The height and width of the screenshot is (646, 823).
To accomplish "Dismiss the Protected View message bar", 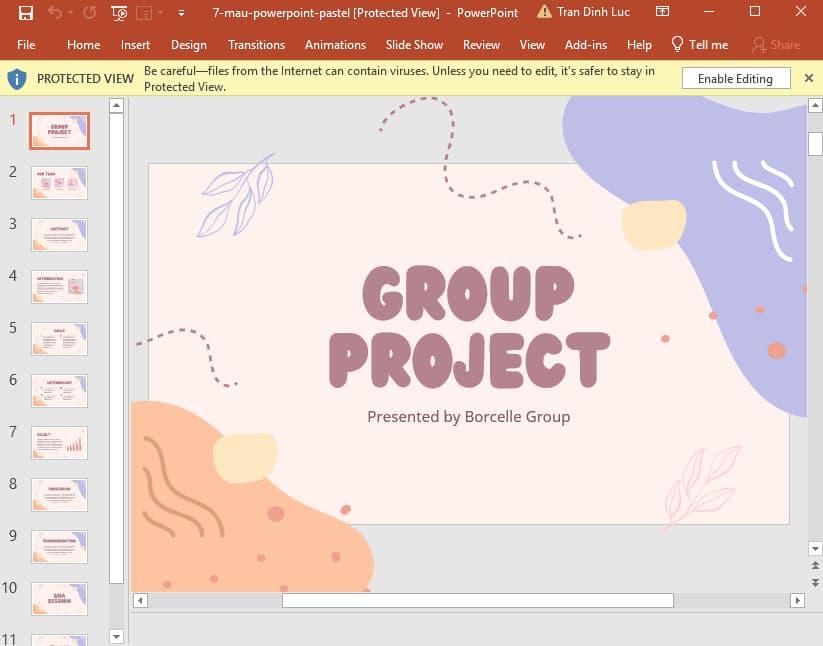I will [x=809, y=78].
